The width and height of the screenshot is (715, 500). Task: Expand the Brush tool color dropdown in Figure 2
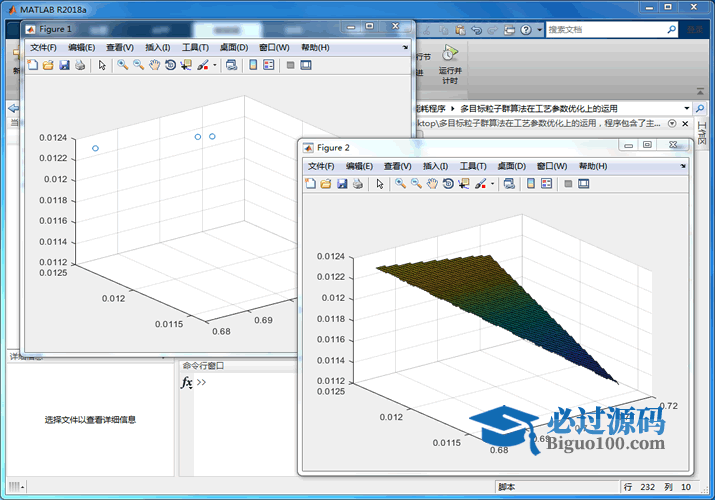[x=493, y=184]
